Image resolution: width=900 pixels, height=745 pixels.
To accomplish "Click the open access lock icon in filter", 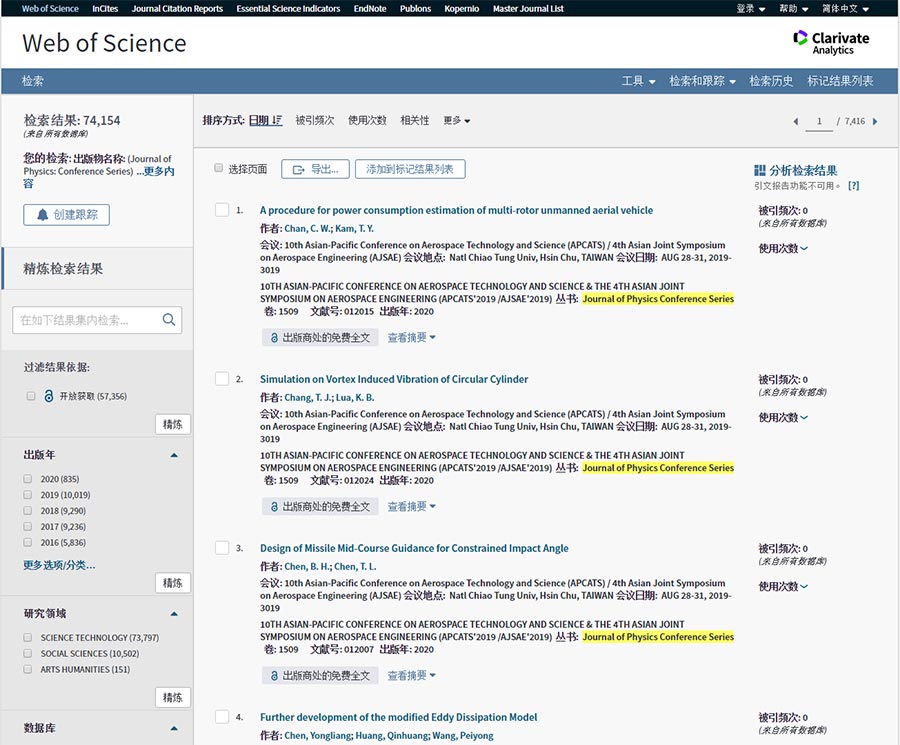I will click(x=49, y=396).
